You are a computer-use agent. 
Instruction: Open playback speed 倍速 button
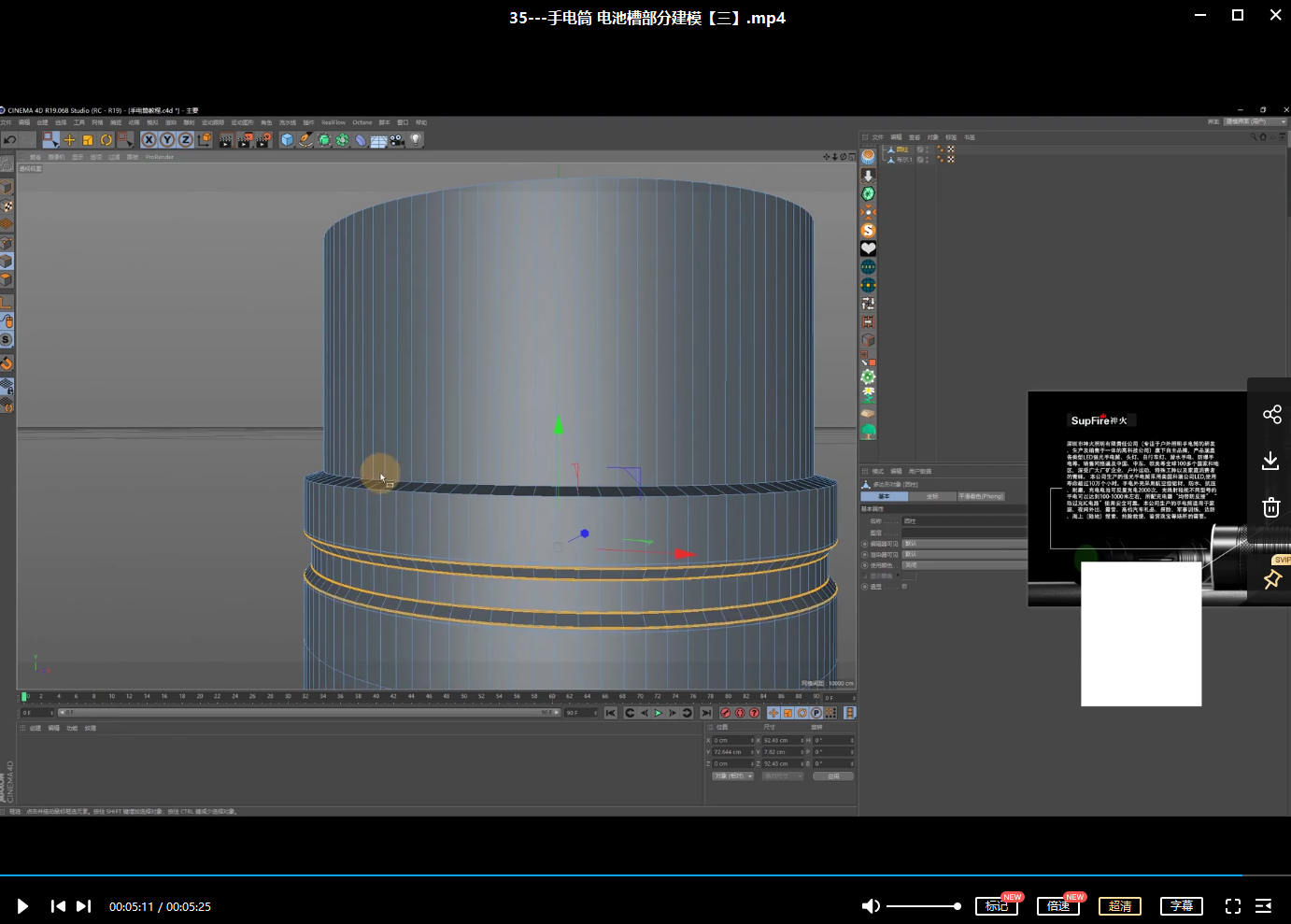tap(1058, 906)
